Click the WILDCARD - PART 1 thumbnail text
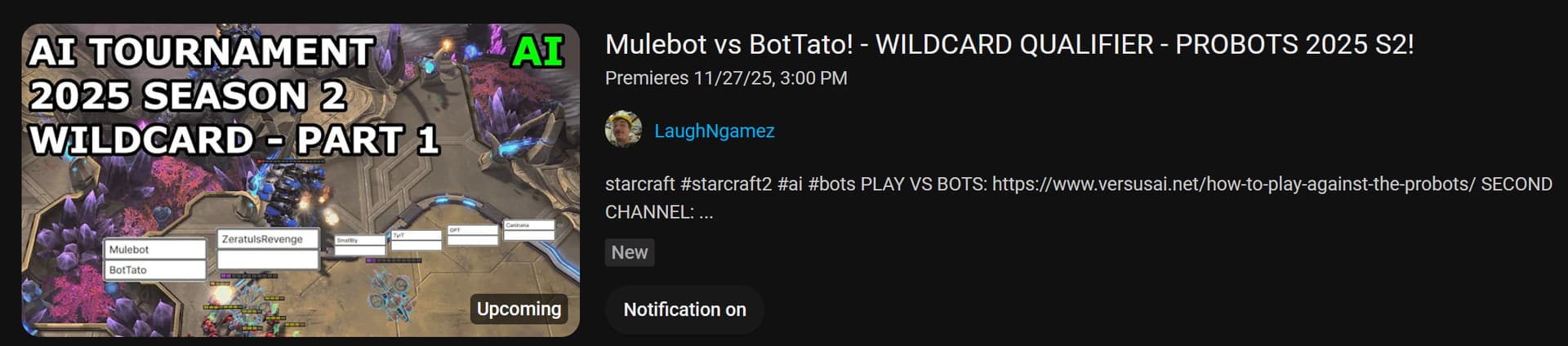 click(x=234, y=140)
